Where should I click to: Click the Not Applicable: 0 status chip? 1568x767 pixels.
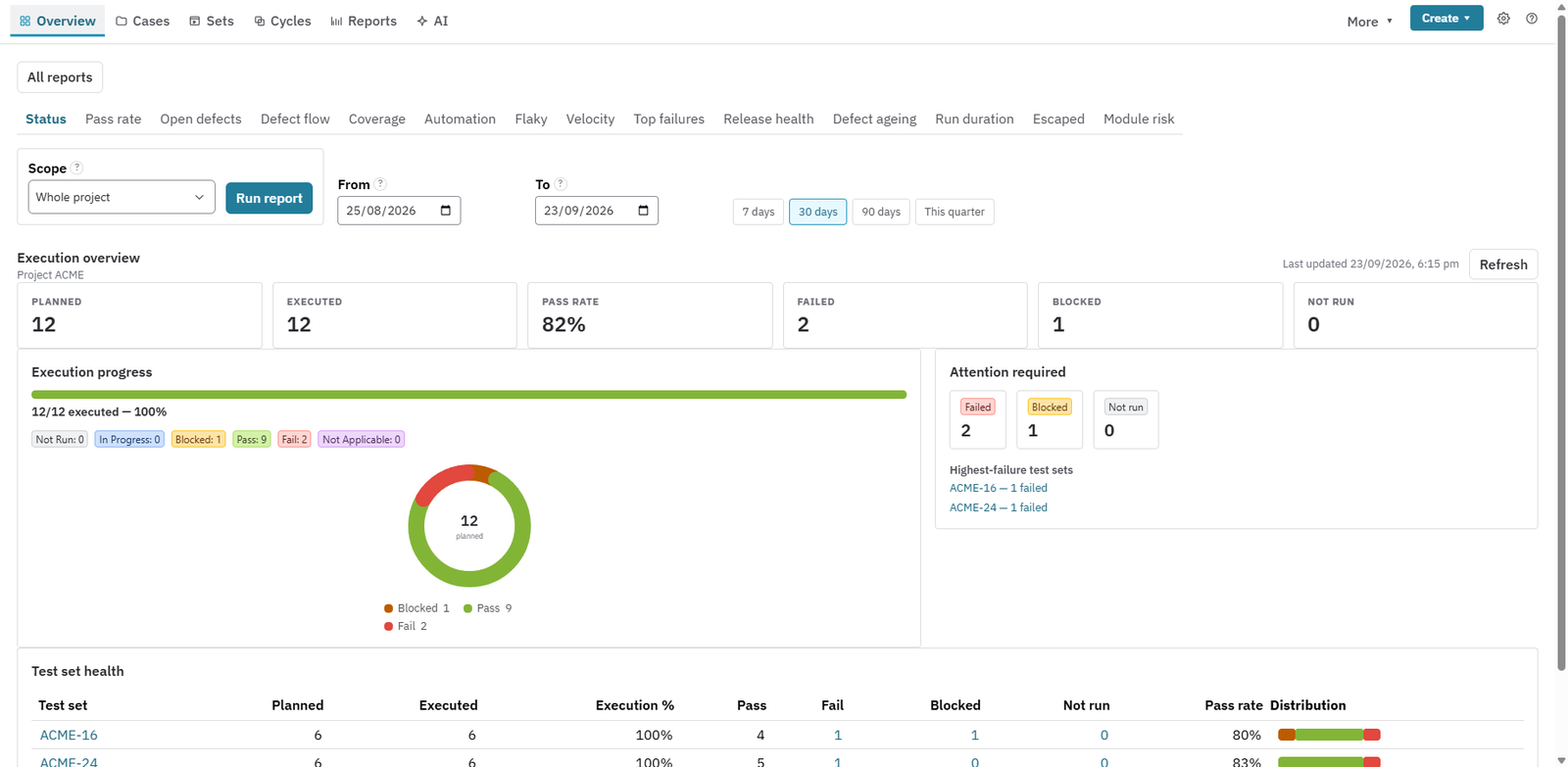click(362, 440)
